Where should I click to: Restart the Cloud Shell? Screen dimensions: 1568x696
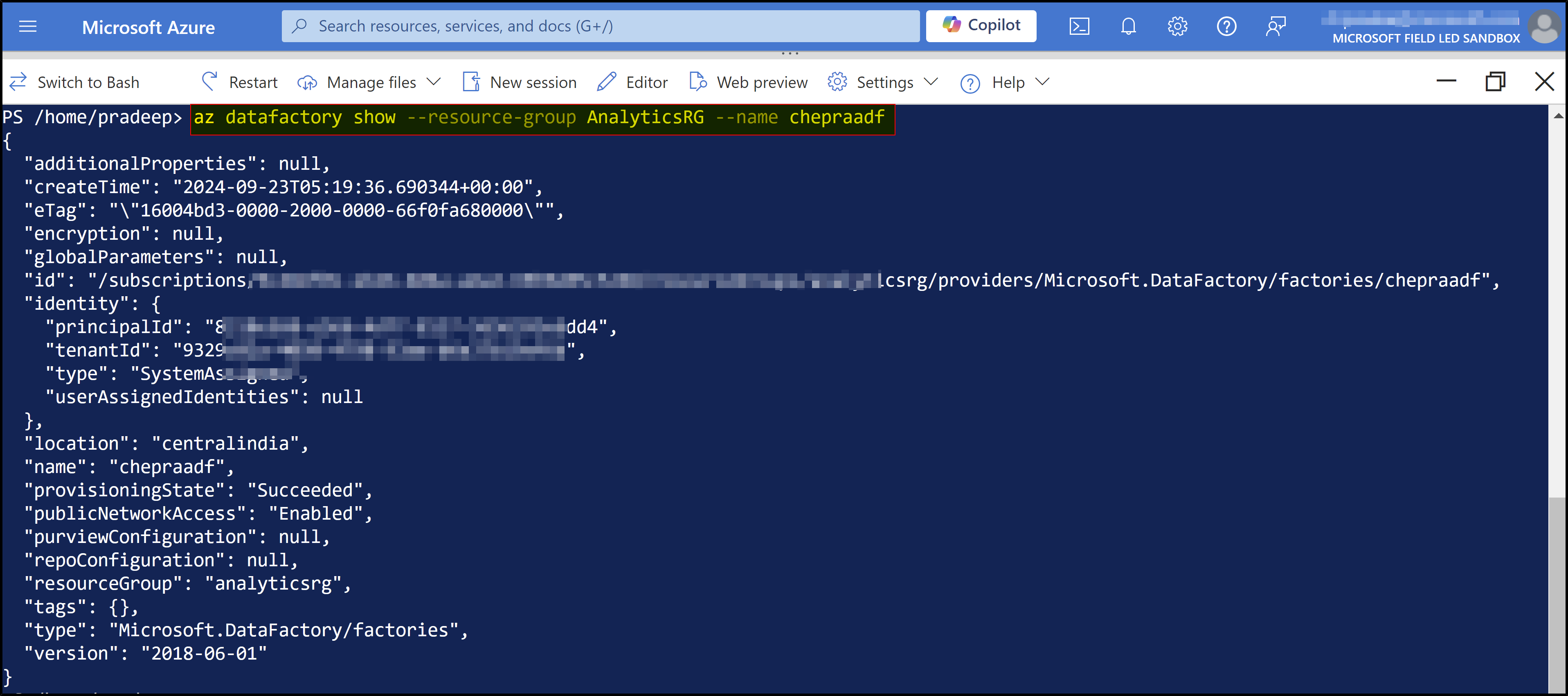point(239,82)
